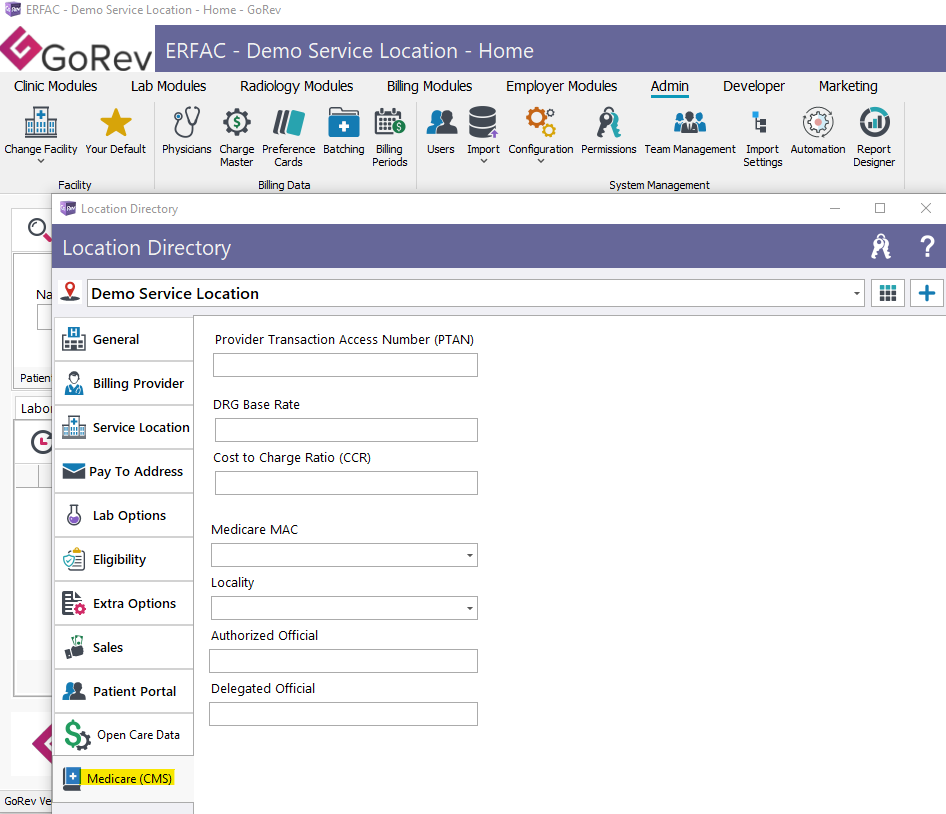Click the red map pin location icon
The image size is (946, 814).
(x=71, y=292)
